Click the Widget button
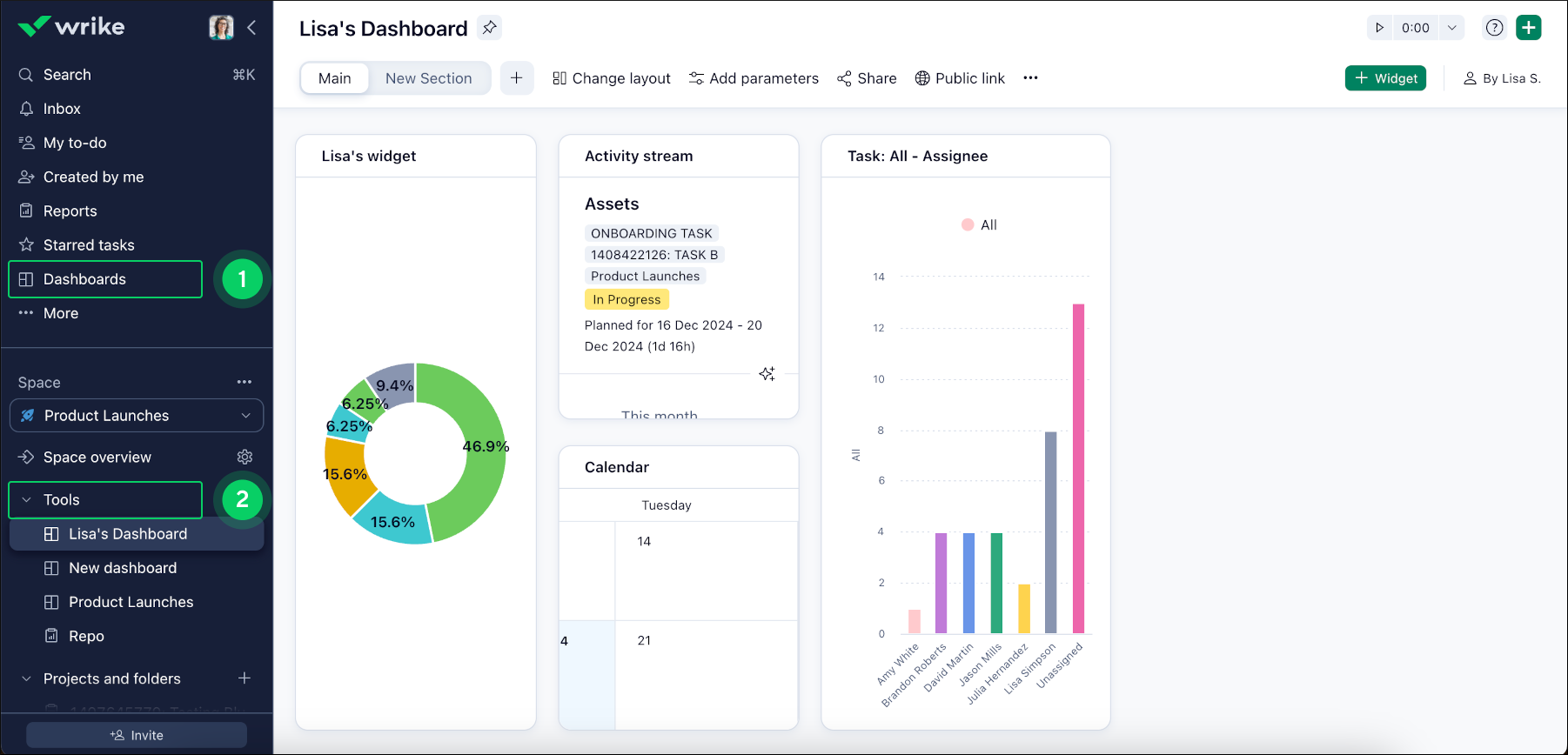The width and height of the screenshot is (1568, 755). tap(1385, 78)
